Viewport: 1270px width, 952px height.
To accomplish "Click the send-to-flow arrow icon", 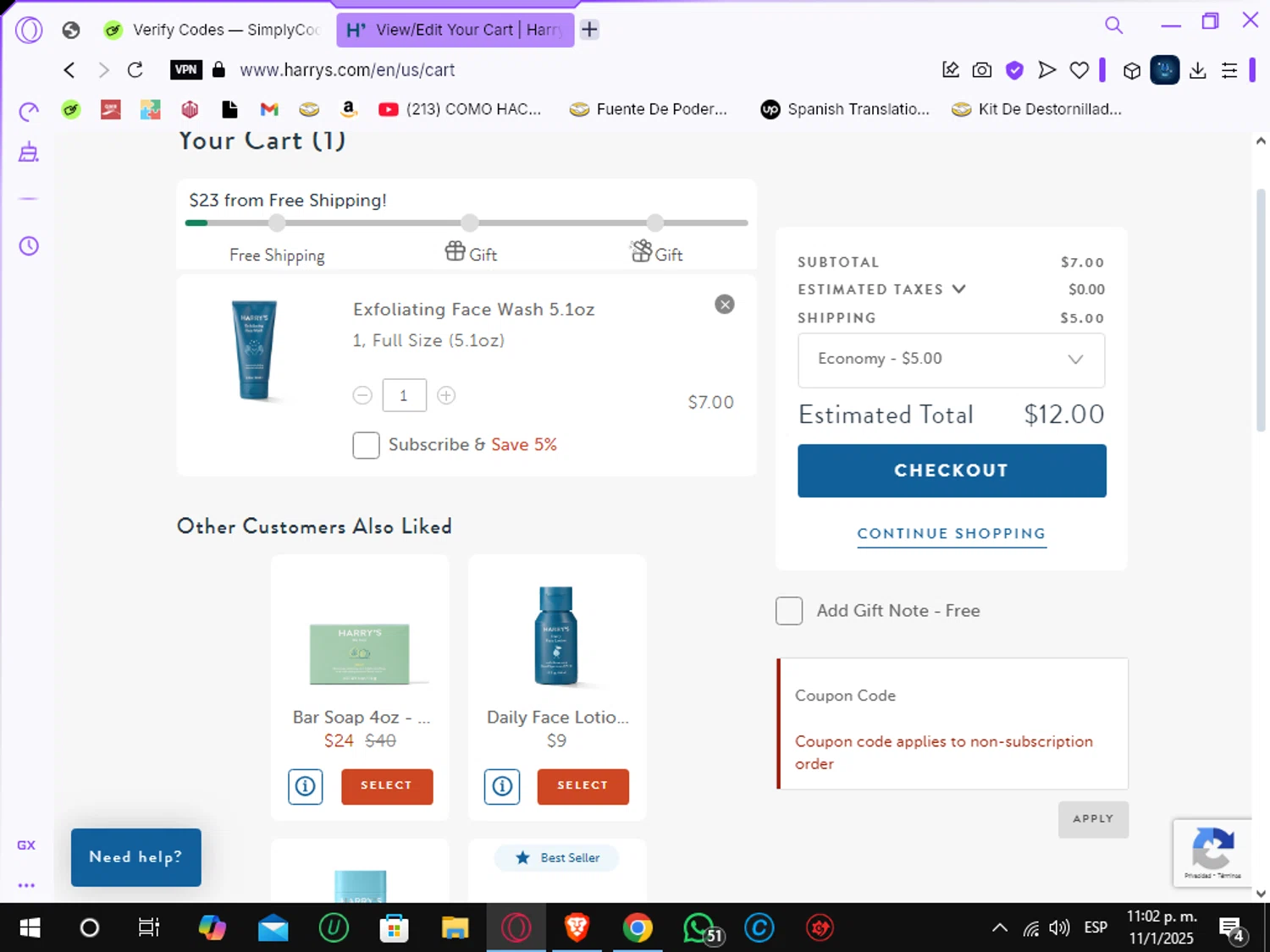I will click(1047, 70).
